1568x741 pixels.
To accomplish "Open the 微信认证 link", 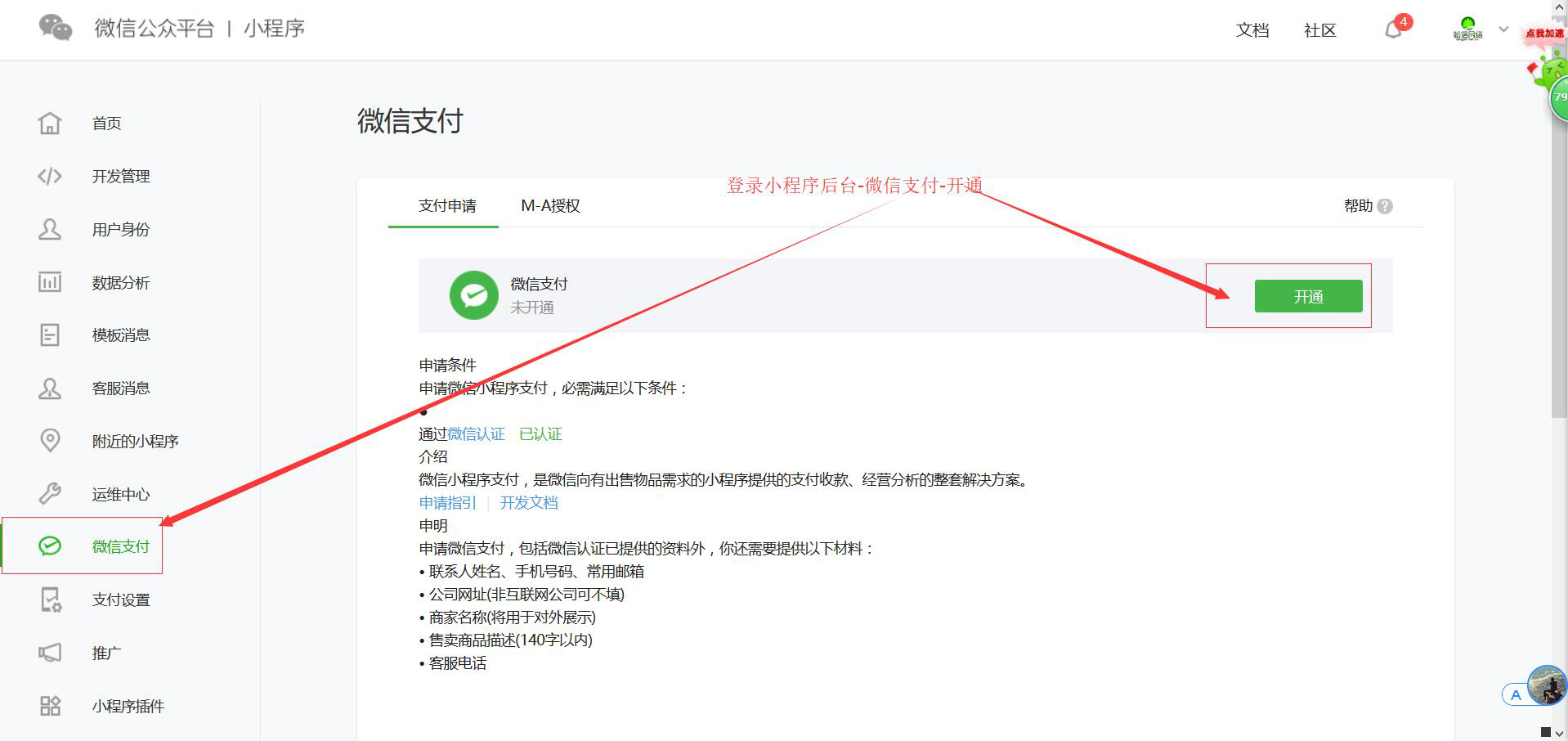I will (x=477, y=433).
